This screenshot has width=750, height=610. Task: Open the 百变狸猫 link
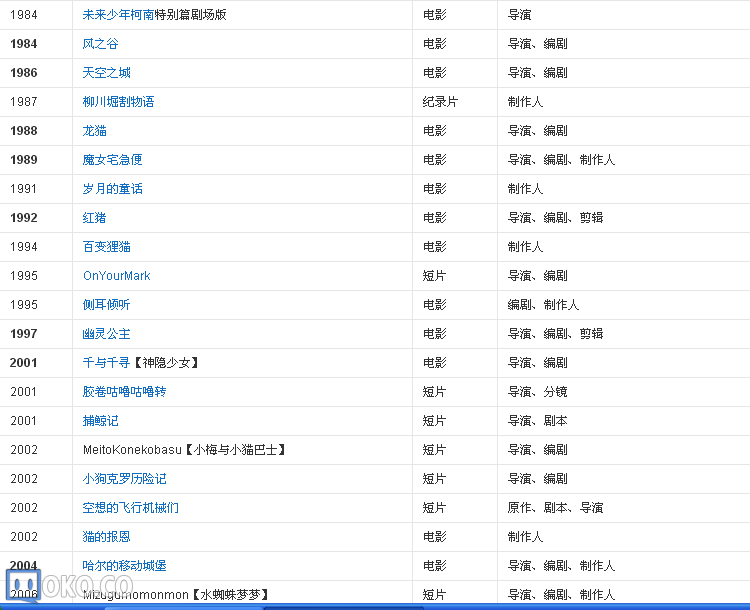coord(106,247)
